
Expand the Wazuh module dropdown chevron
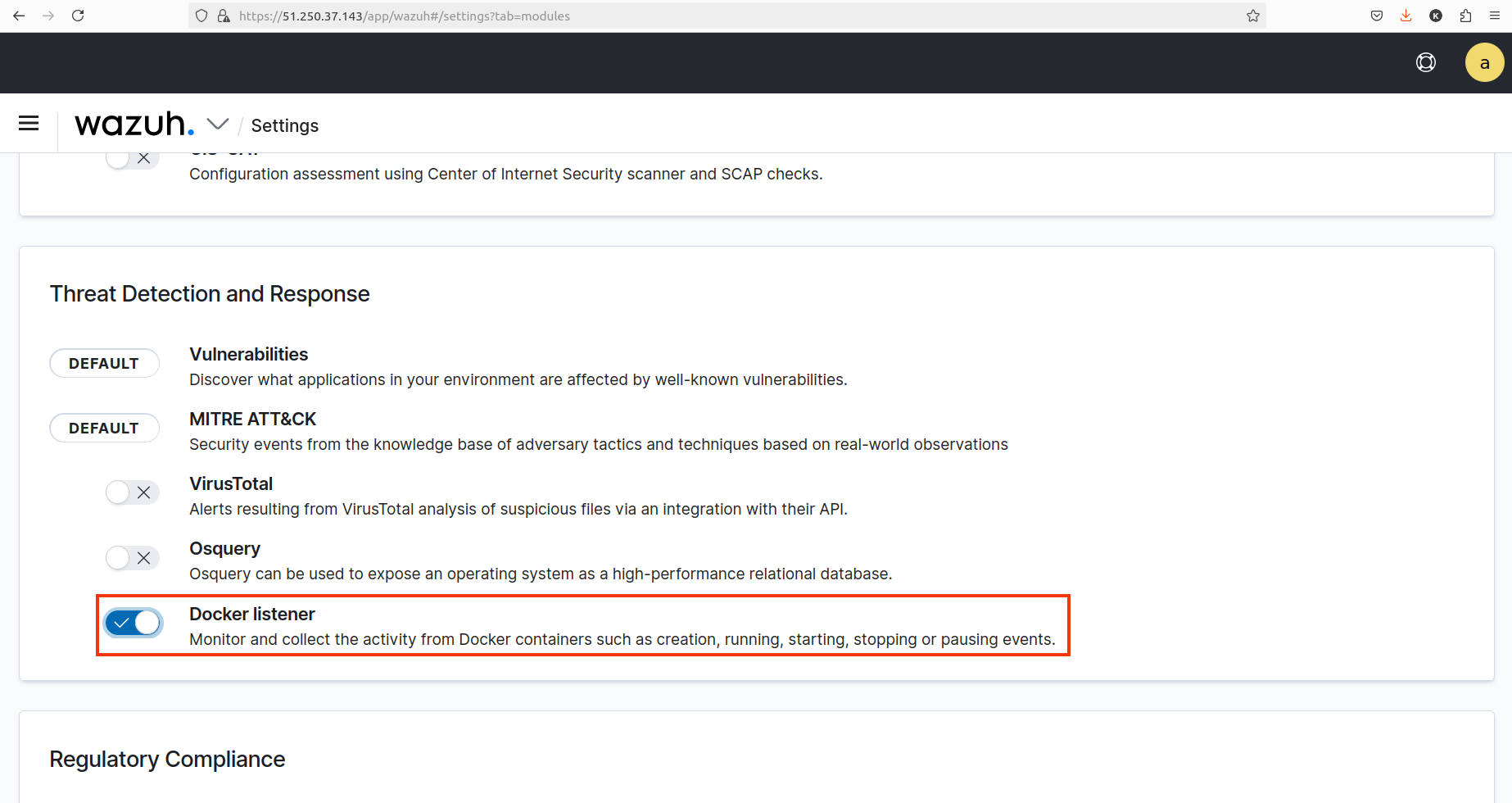[x=218, y=124]
